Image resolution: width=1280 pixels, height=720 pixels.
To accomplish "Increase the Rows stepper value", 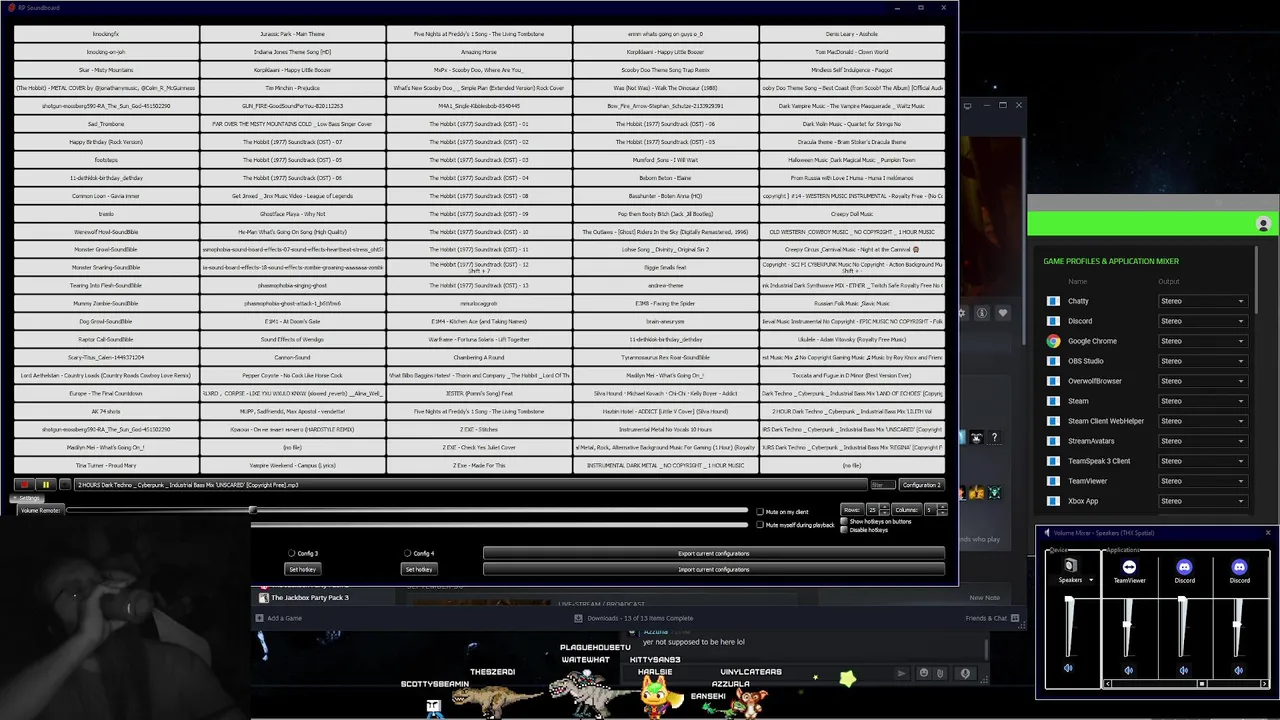I will pos(886,508).
